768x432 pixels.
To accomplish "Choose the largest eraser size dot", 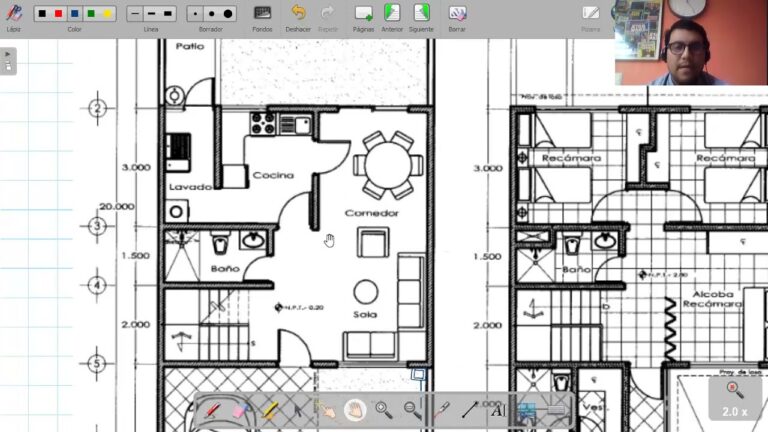I will click(x=228, y=14).
